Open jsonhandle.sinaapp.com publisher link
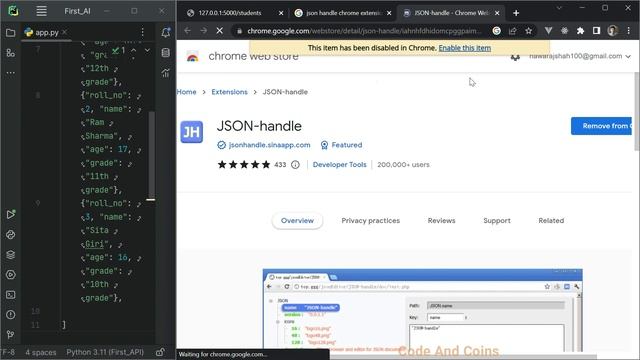The height and width of the screenshot is (360, 640). (x=269, y=145)
